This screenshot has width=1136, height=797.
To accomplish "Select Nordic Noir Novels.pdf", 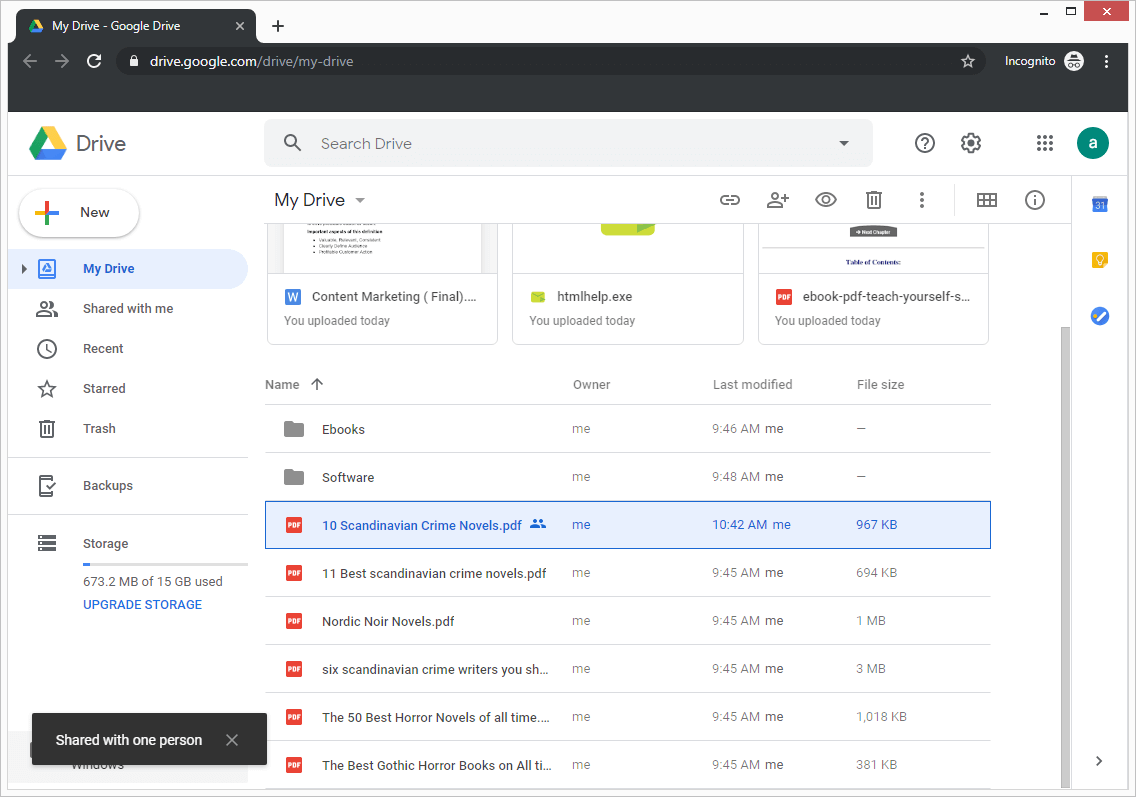I will (627, 621).
